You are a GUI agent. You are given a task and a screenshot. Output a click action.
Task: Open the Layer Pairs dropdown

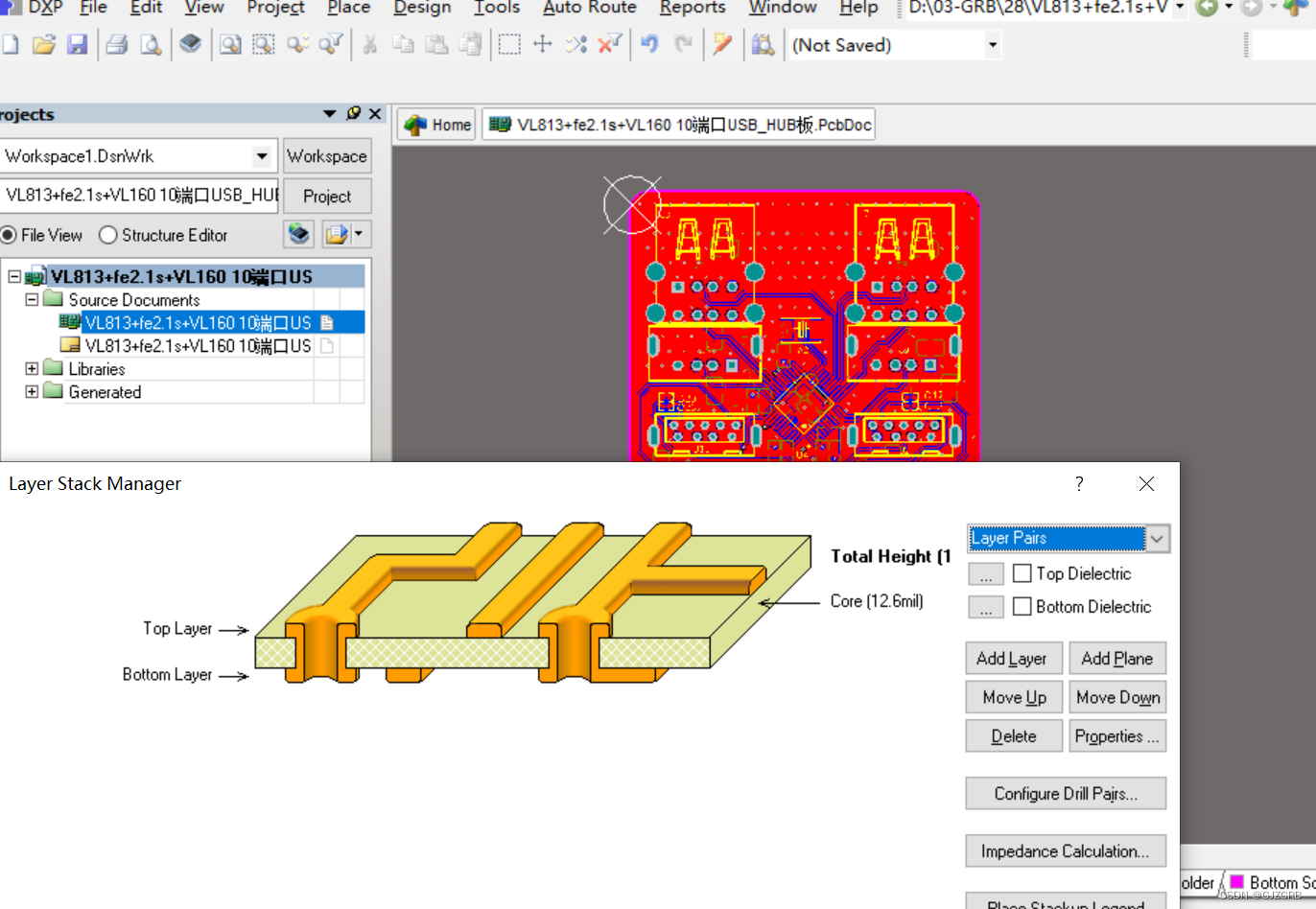point(1158,538)
